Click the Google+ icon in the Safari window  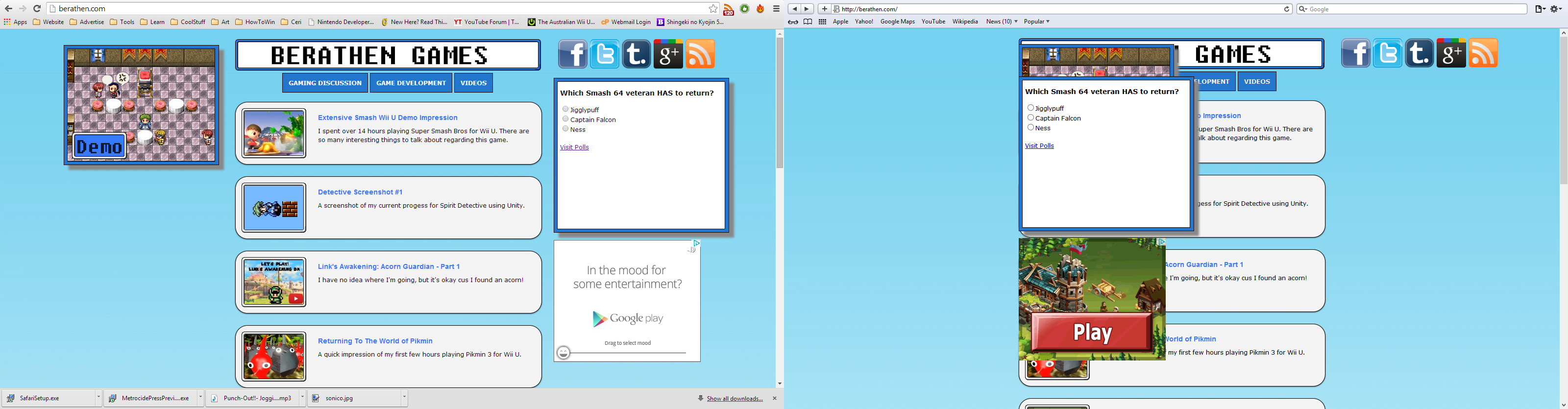pos(1452,53)
